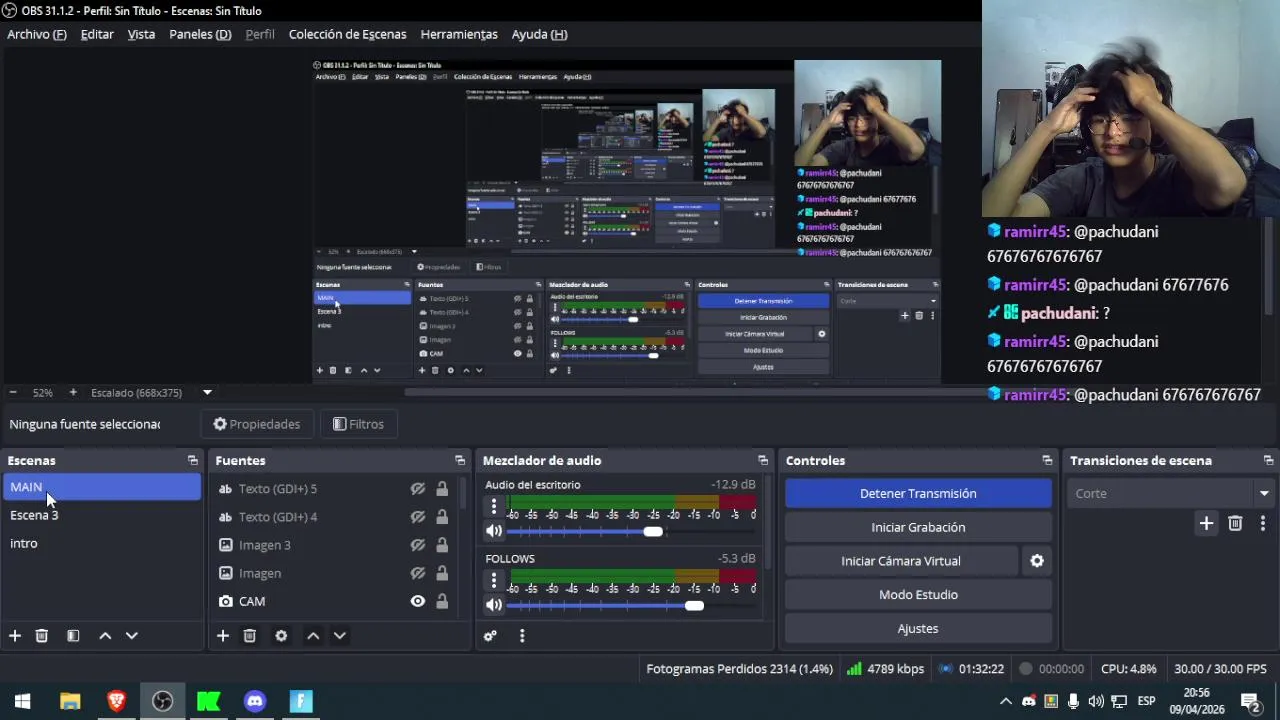Open the Archivo menu
The height and width of the screenshot is (720, 1280).
tap(37, 34)
